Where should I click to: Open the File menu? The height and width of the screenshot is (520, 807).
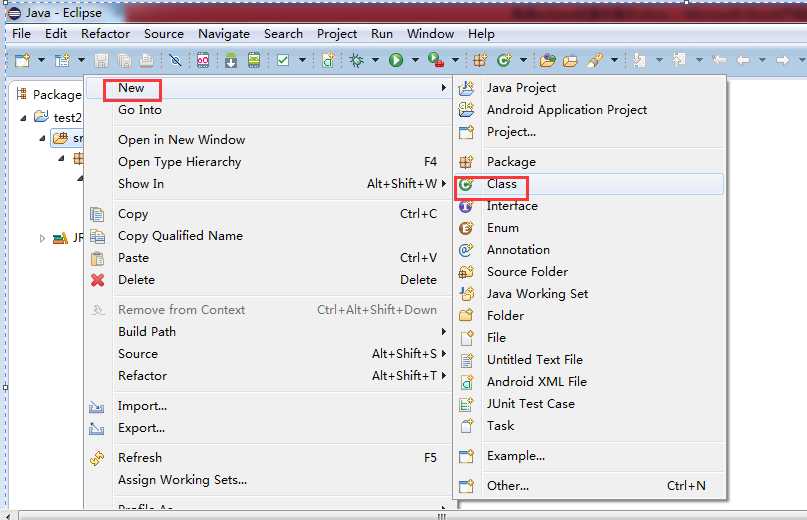point(22,33)
